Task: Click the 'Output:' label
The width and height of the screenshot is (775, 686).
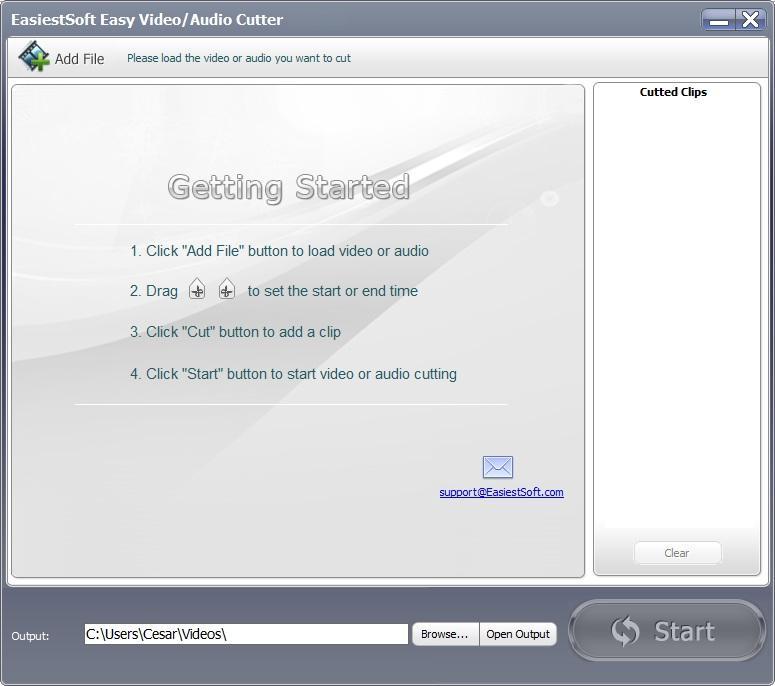Action: [30, 636]
